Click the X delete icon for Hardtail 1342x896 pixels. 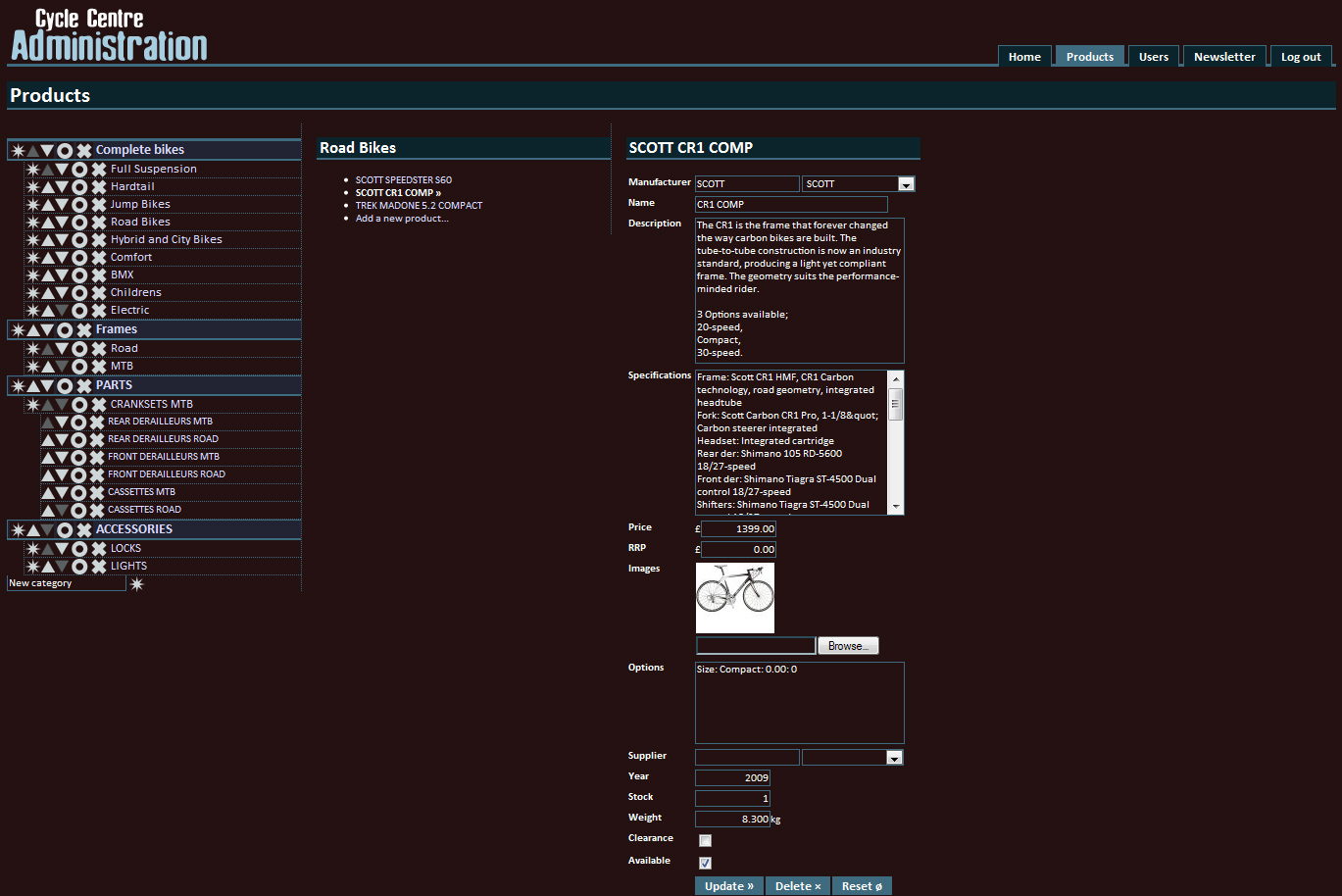pos(98,187)
